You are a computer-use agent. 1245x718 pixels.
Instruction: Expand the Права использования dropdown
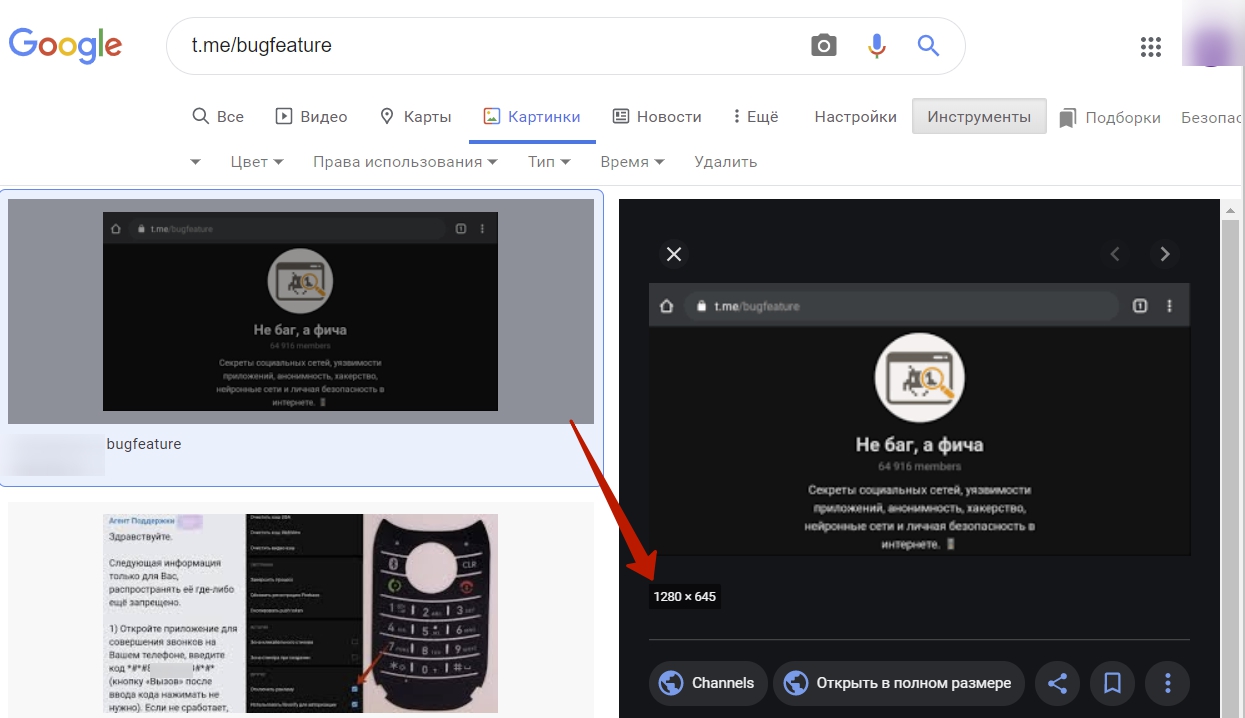[405, 162]
